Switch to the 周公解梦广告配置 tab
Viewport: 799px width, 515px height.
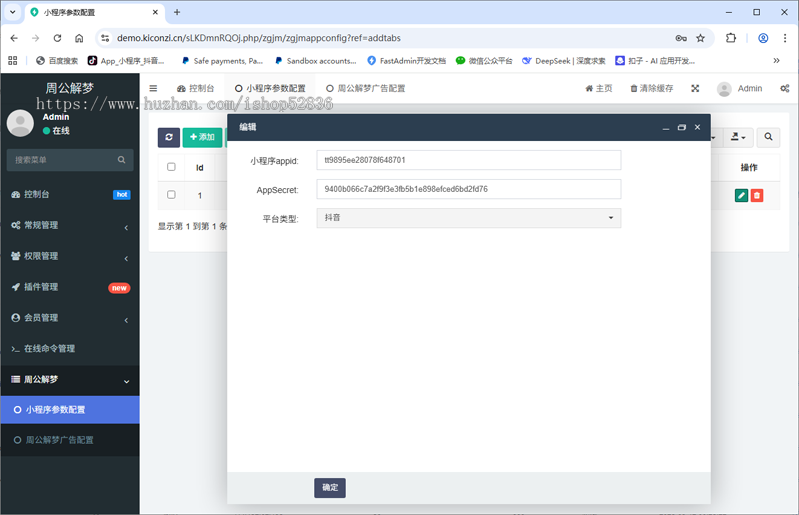click(366, 89)
